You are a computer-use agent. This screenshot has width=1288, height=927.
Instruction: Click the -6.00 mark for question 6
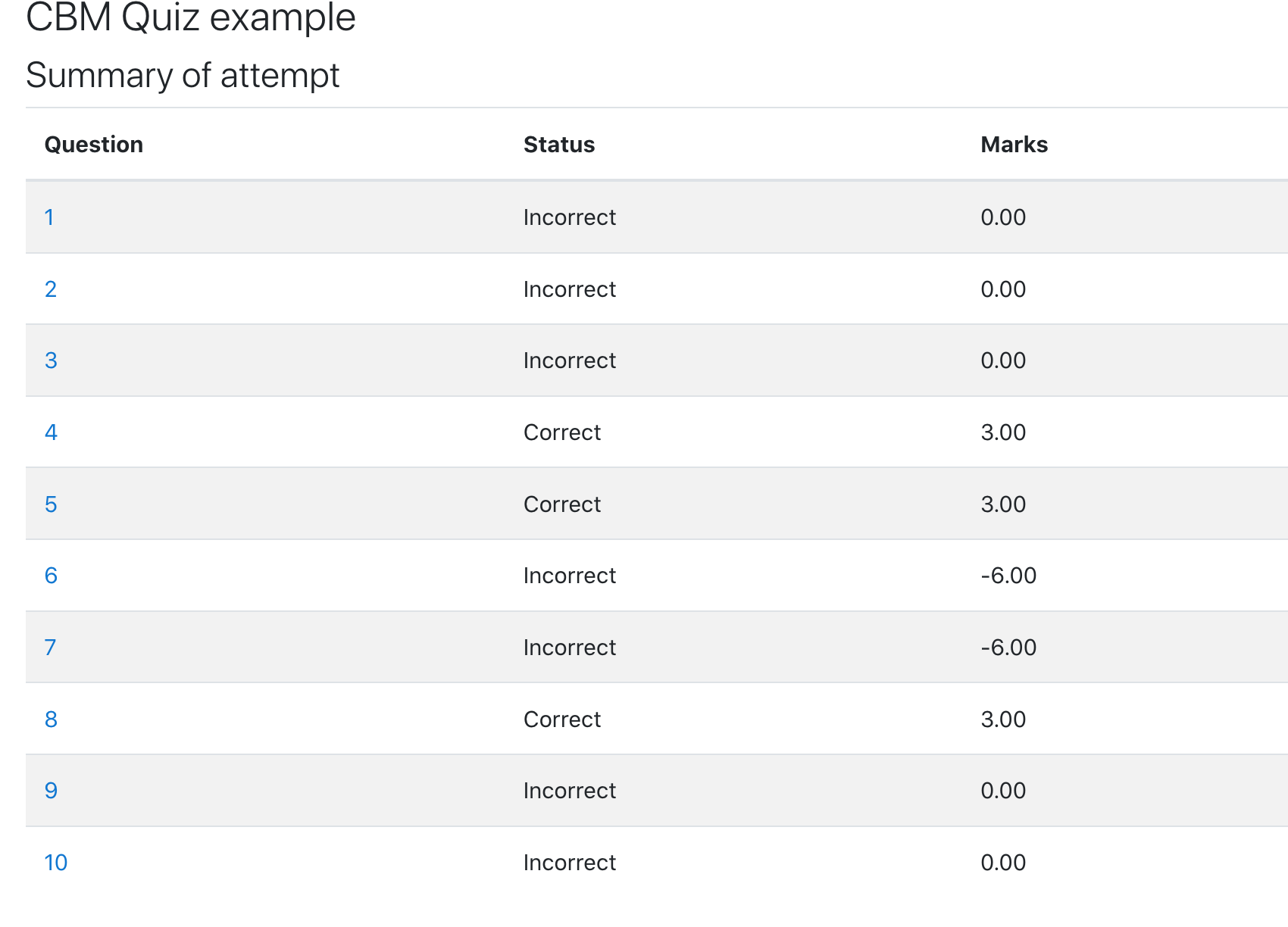pyautogui.click(x=1008, y=576)
